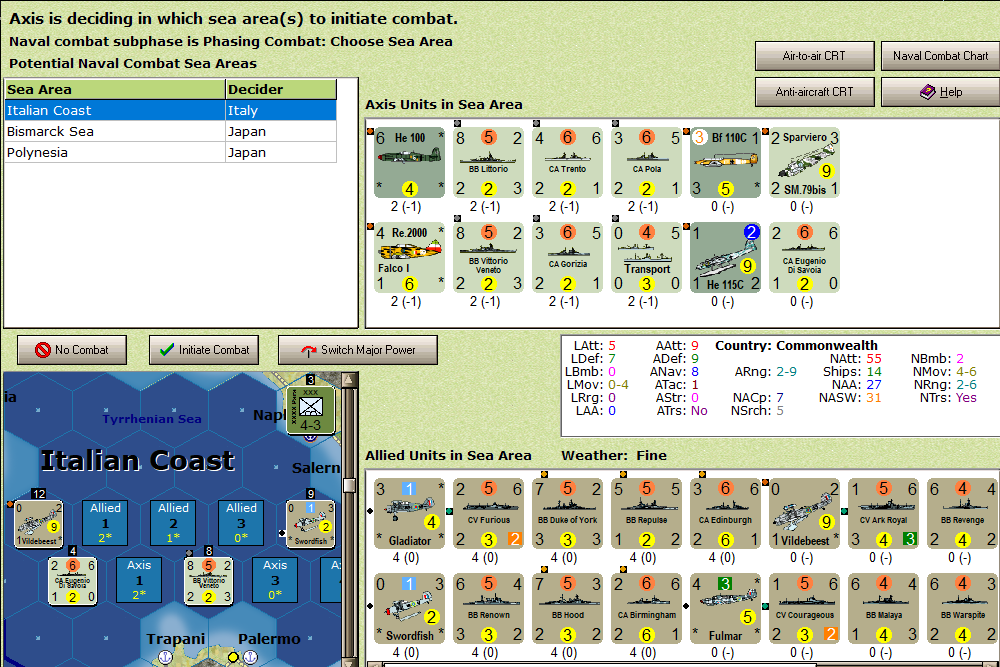Image resolution: width=1000 pixels, height=667 pixels.
Task: Choose the BB Repulse battleship counter
Action: point(647,514)
